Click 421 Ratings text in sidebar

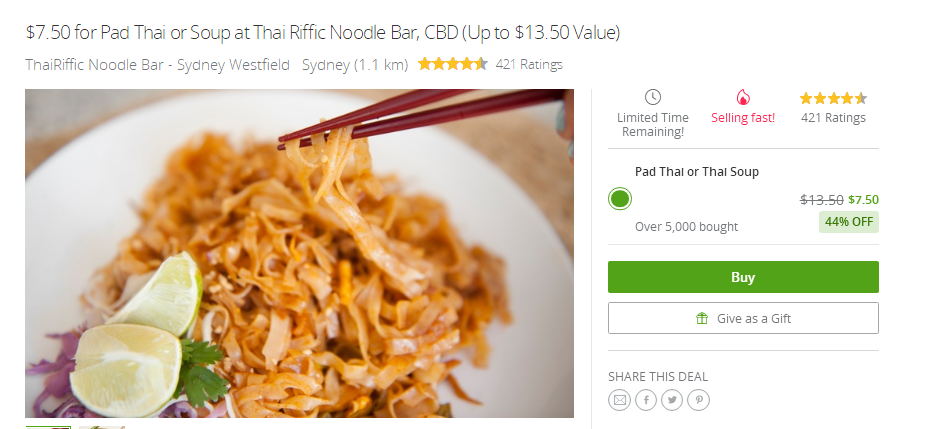[x=833, y=118]
